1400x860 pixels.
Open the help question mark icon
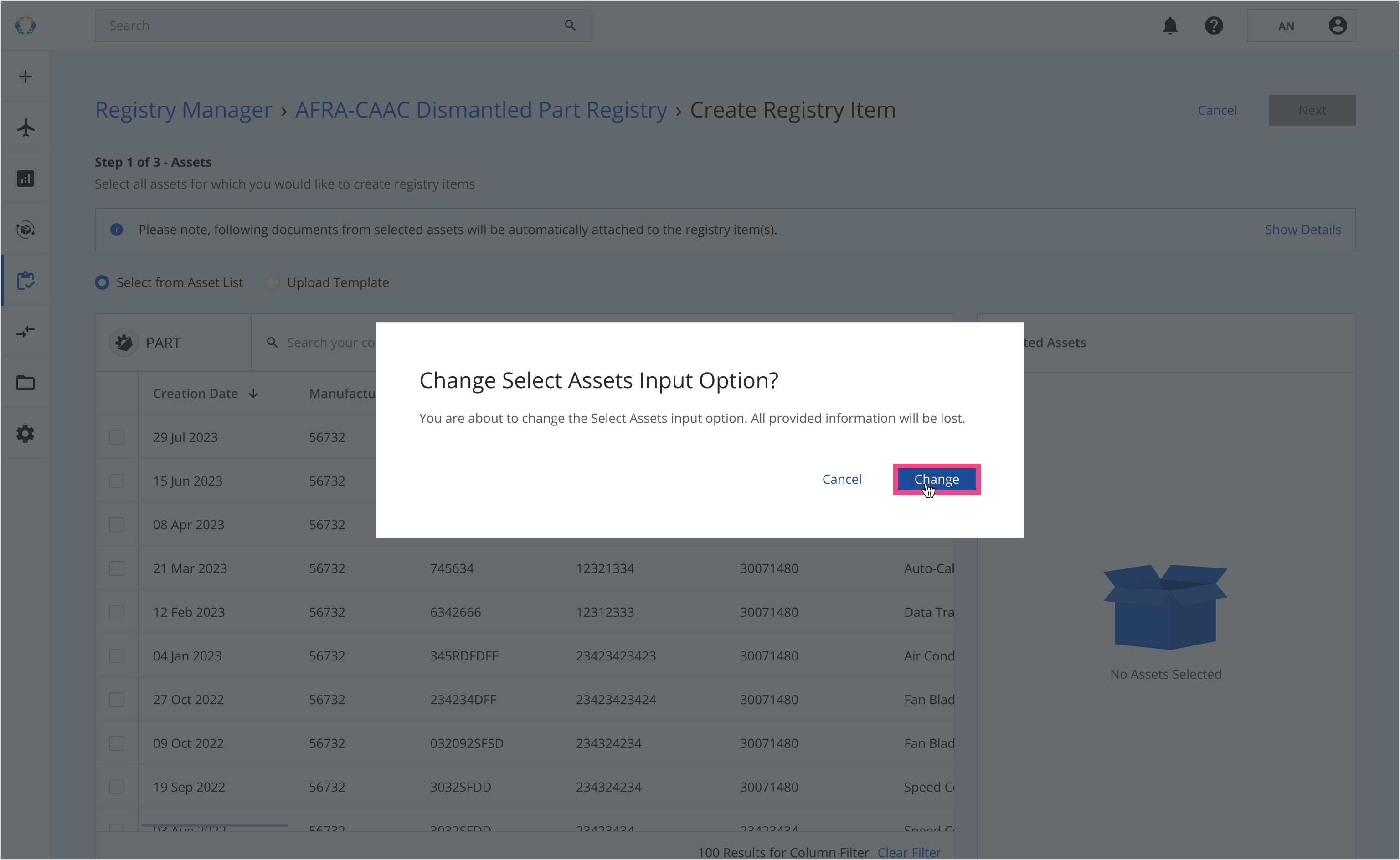click(1214, 26)
